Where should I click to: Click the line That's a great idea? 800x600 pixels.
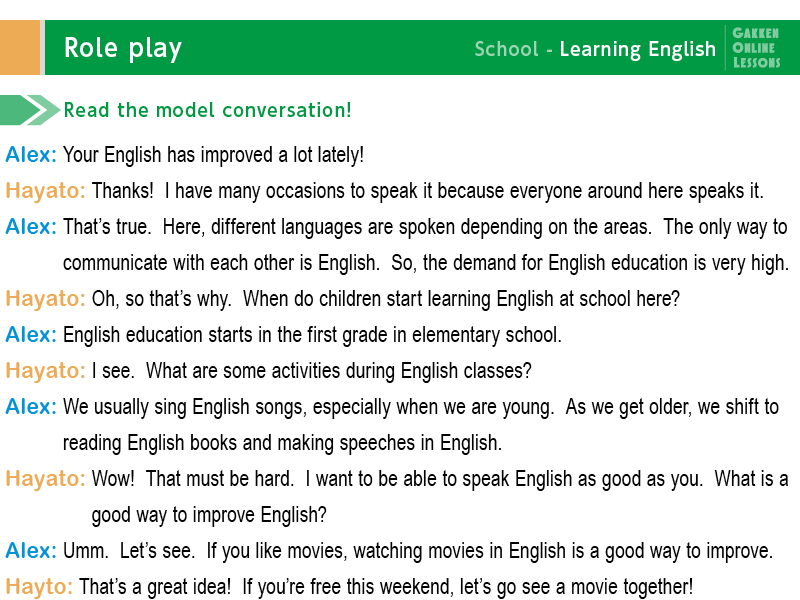385,586
